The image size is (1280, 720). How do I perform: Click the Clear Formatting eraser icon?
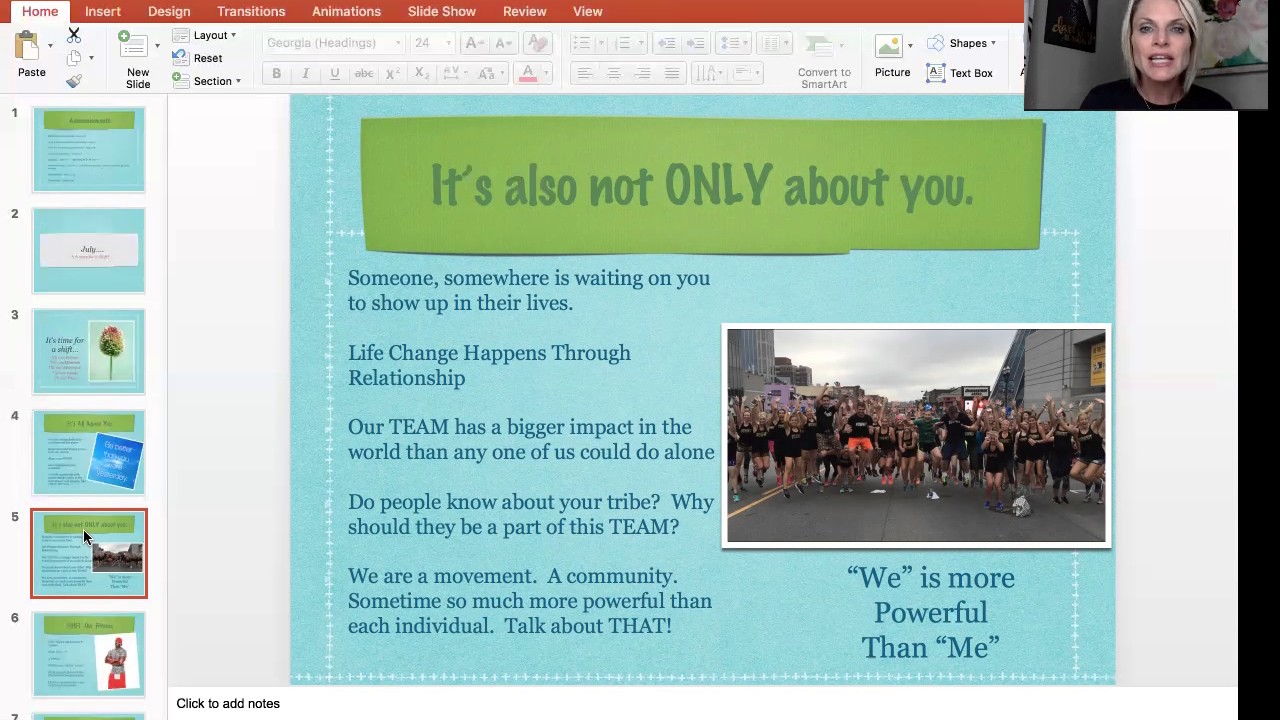point(537,43)
